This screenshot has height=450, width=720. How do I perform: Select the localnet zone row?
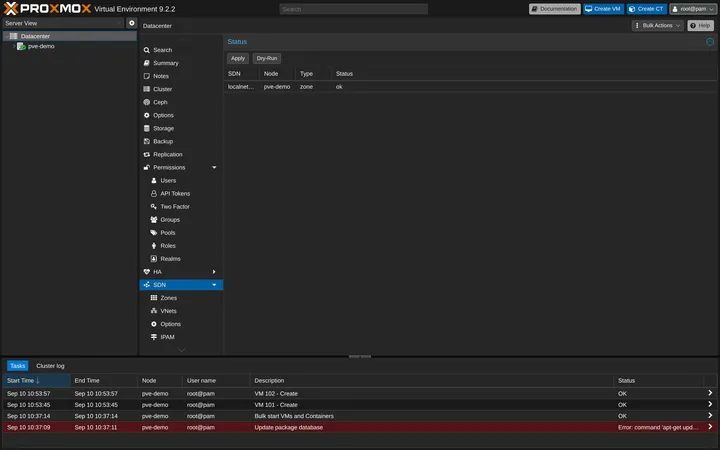click(470, 87)
